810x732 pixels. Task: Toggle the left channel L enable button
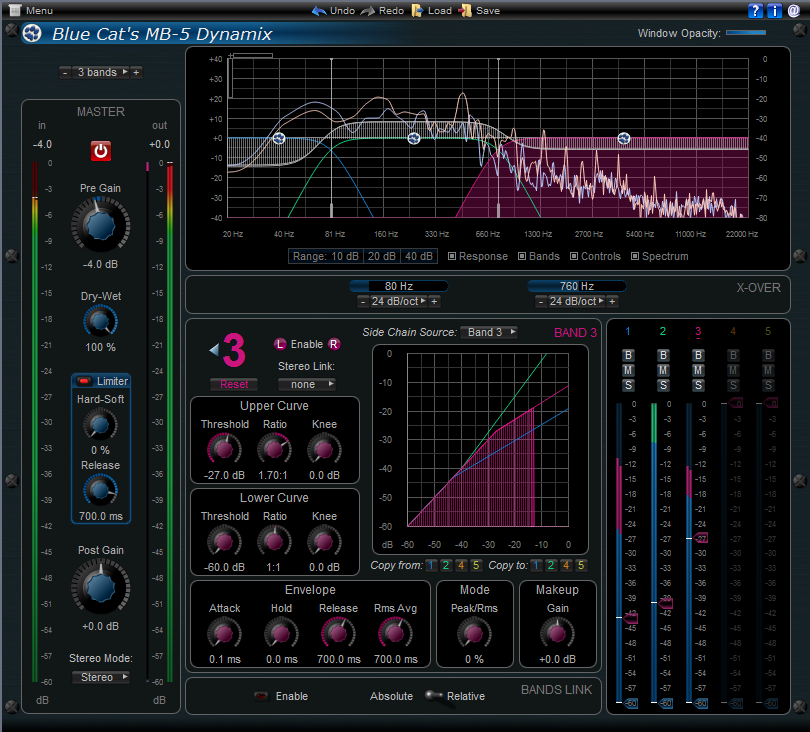click(279, 344)
